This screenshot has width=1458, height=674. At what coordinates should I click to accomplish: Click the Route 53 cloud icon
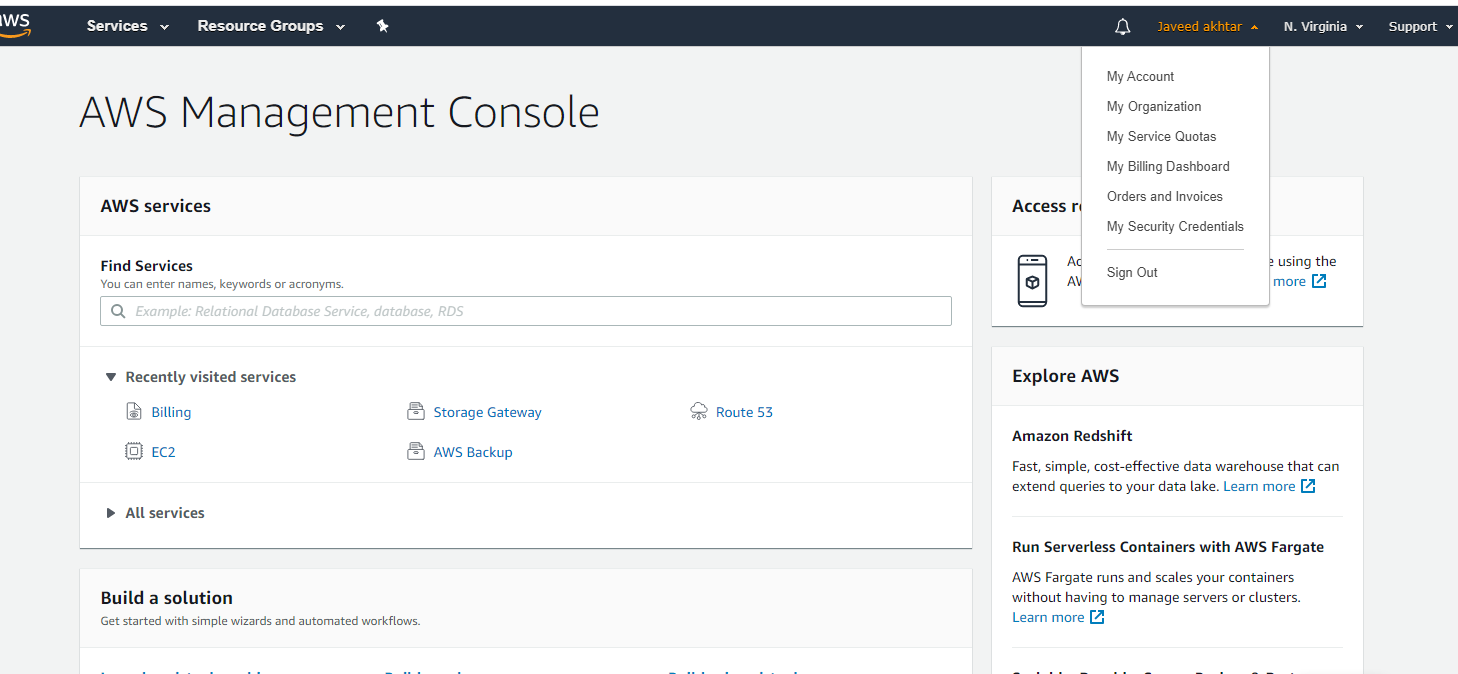699,412
